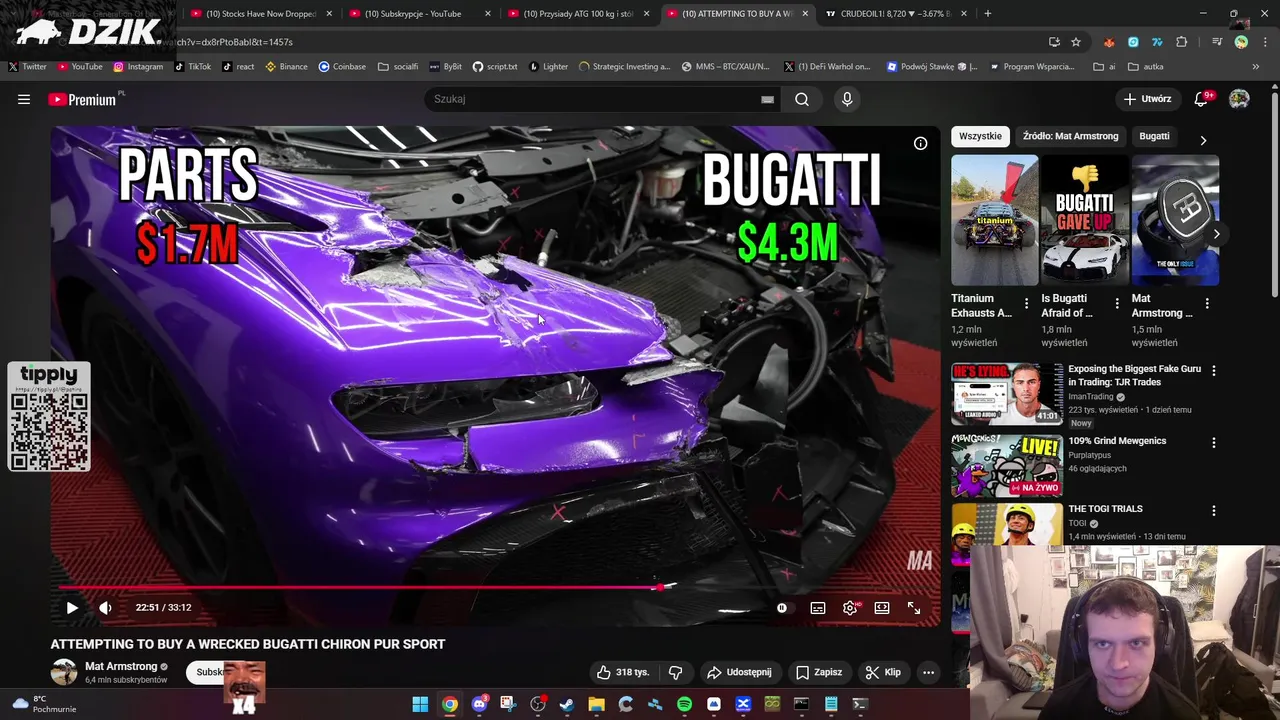Viewport: 1280px width, 720px height.
Task: Open options for Is Bugatti Afraid short
Action: pyautogui.click(x=1117, y=303)
